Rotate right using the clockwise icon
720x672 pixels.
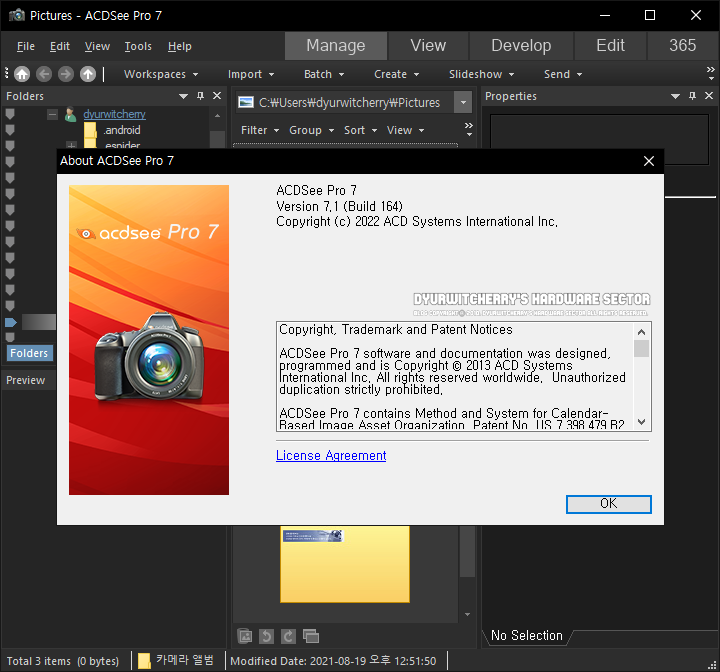288,636
